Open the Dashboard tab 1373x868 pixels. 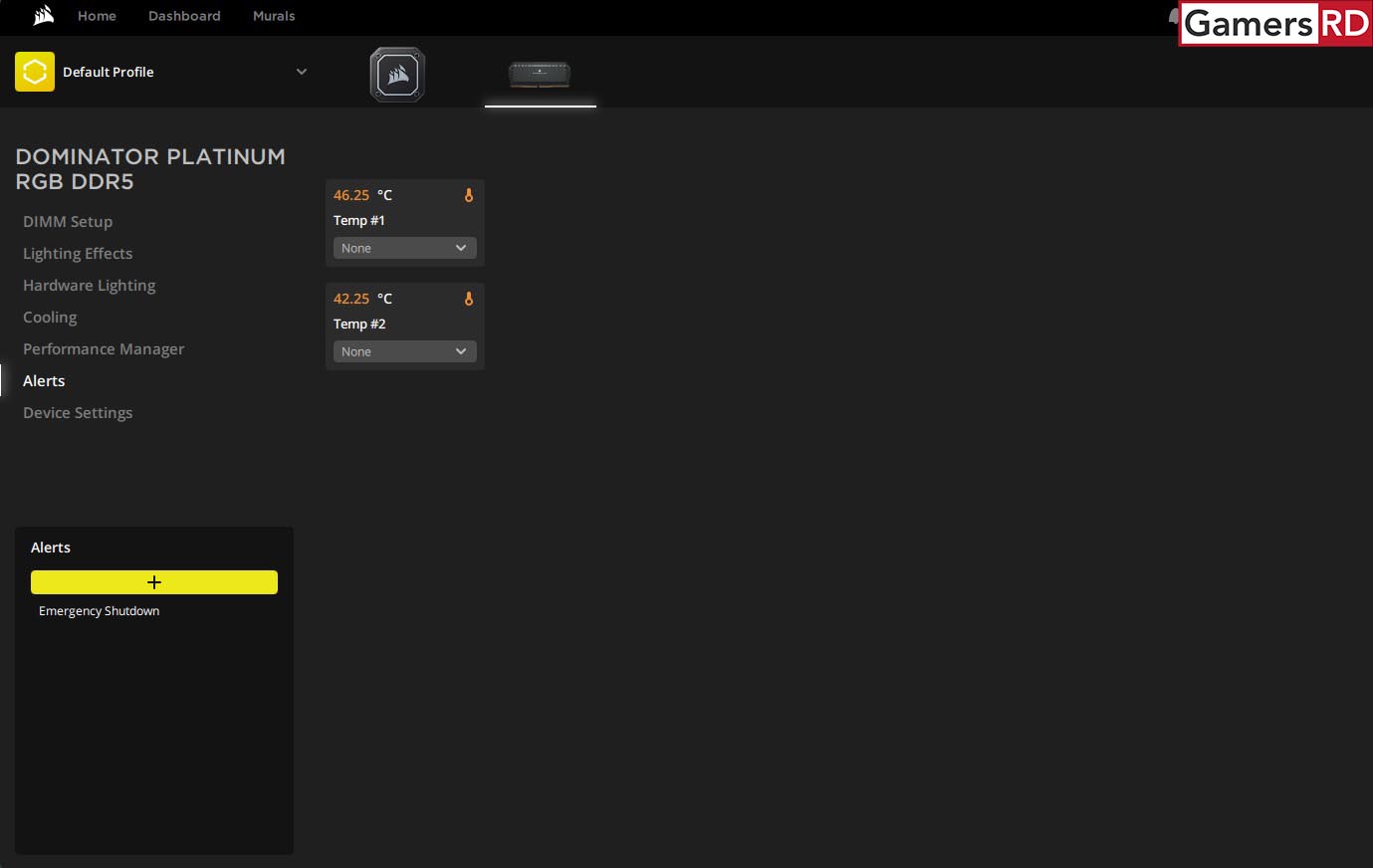184,16
